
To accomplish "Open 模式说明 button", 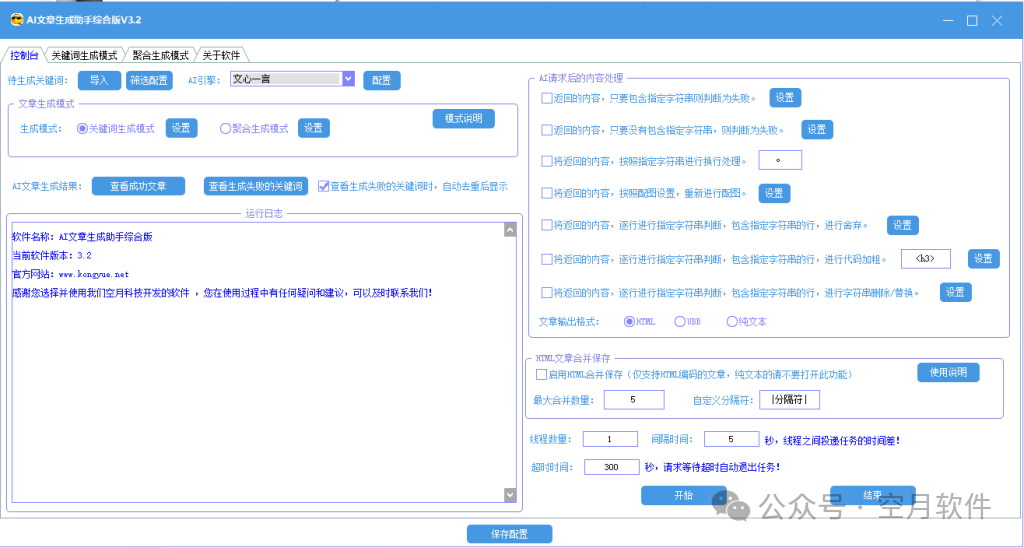I will coord(464,118).
